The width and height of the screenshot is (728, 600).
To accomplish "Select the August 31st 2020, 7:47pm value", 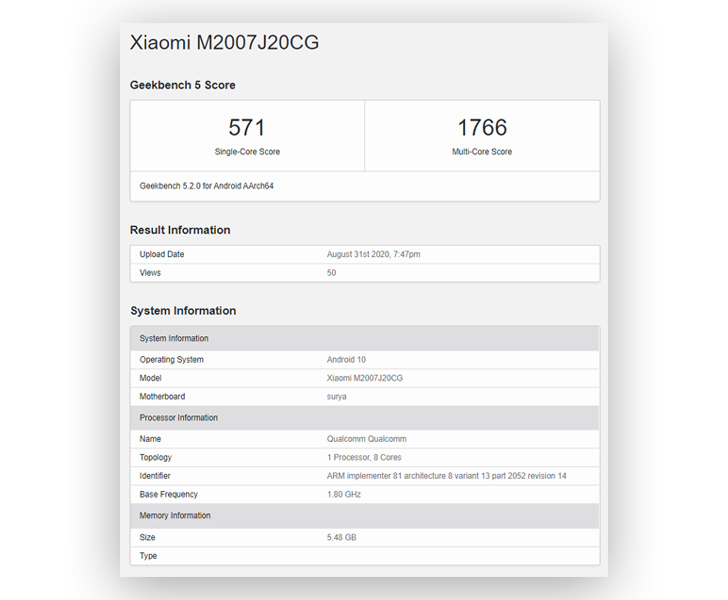I will tap(373, 254).
